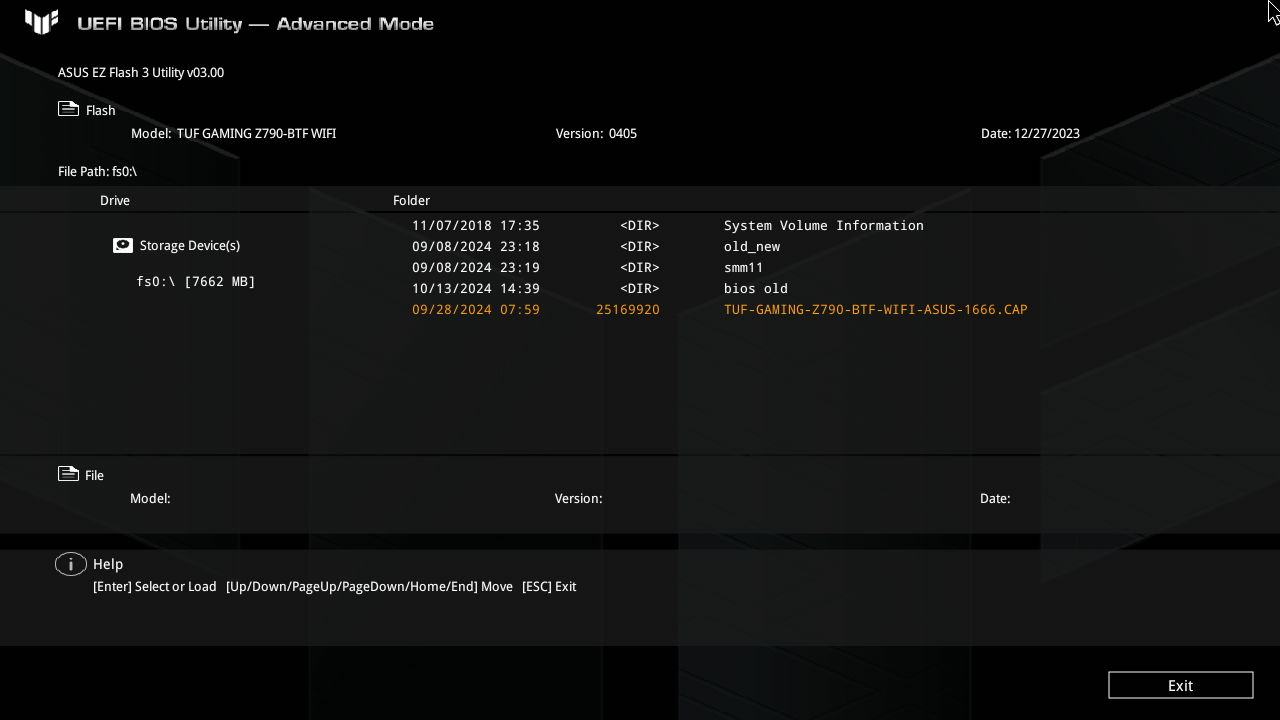Click the File section Model: label
Image resolution: width=1280 pixels, height=720 pixels.
coord(150,498)
